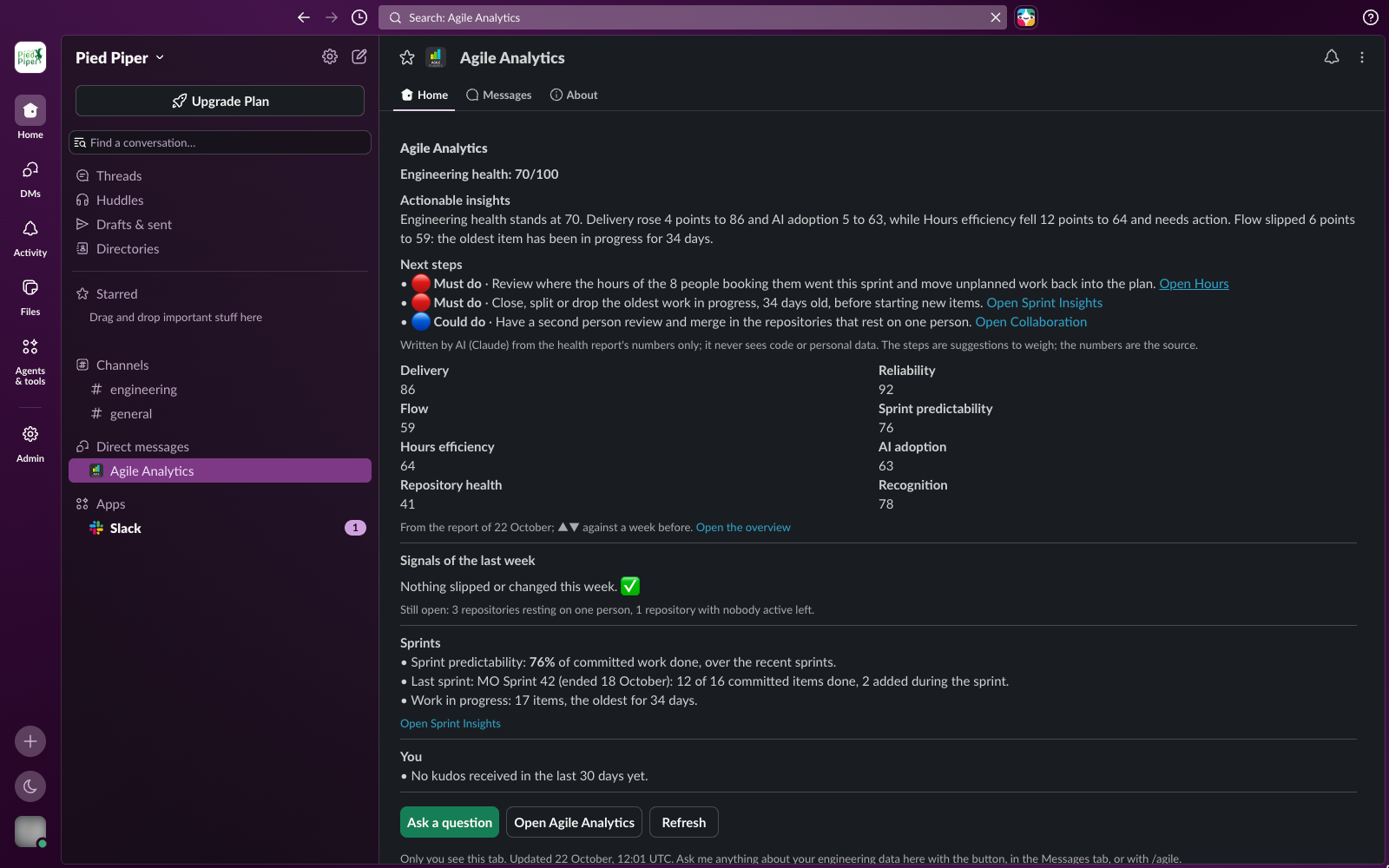Click the Upgrade Plan button
Viewport: 1389px width, 868px height.
pyautogui.click(x=220, y=101)
